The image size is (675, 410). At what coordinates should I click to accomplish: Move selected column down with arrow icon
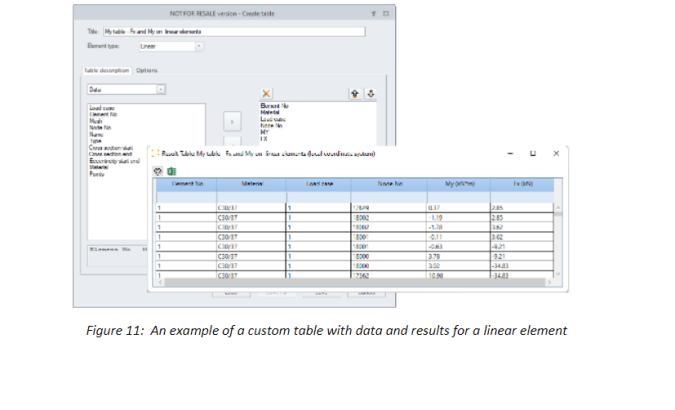pyautogui.click(x=371, y=93)
